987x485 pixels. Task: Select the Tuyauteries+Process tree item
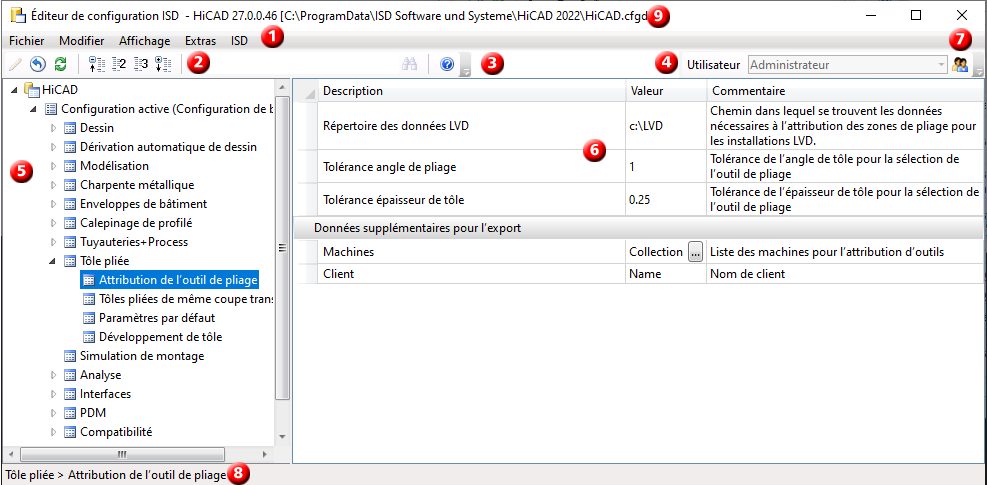[x=125, y=242]
